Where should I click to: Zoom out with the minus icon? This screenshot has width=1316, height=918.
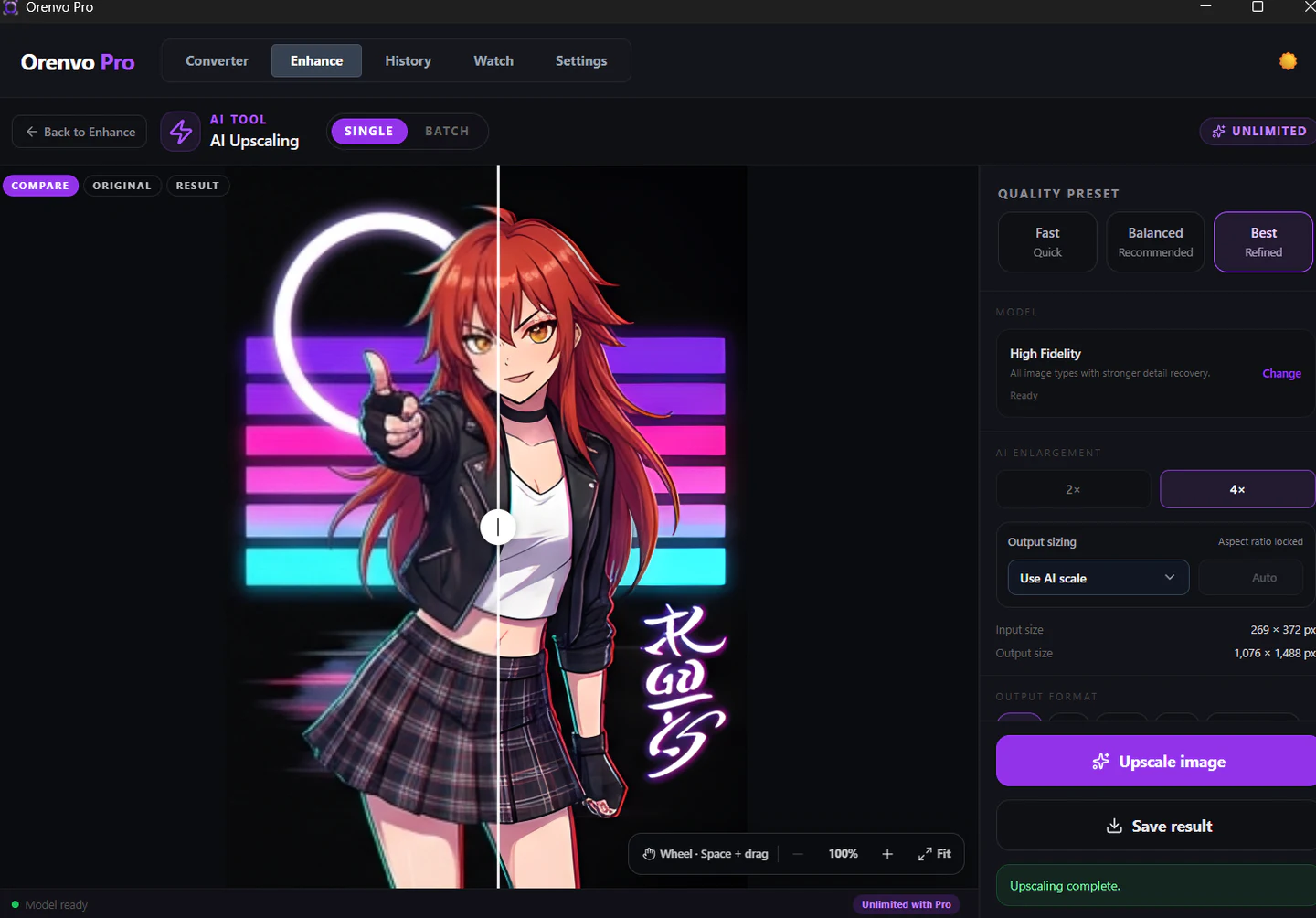pos(798,854)
